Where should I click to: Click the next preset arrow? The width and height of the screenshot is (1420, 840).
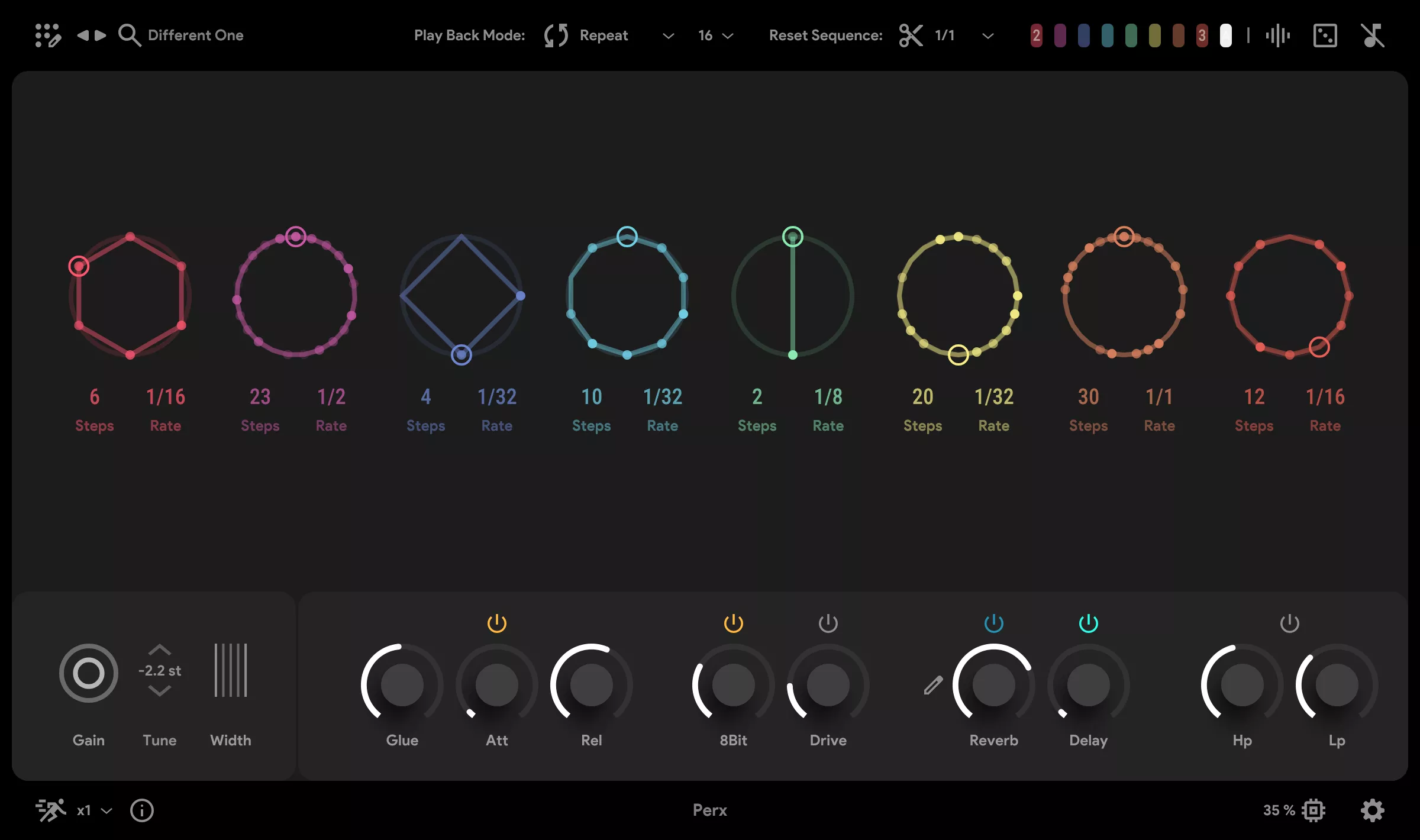click(x=99, y=35)
